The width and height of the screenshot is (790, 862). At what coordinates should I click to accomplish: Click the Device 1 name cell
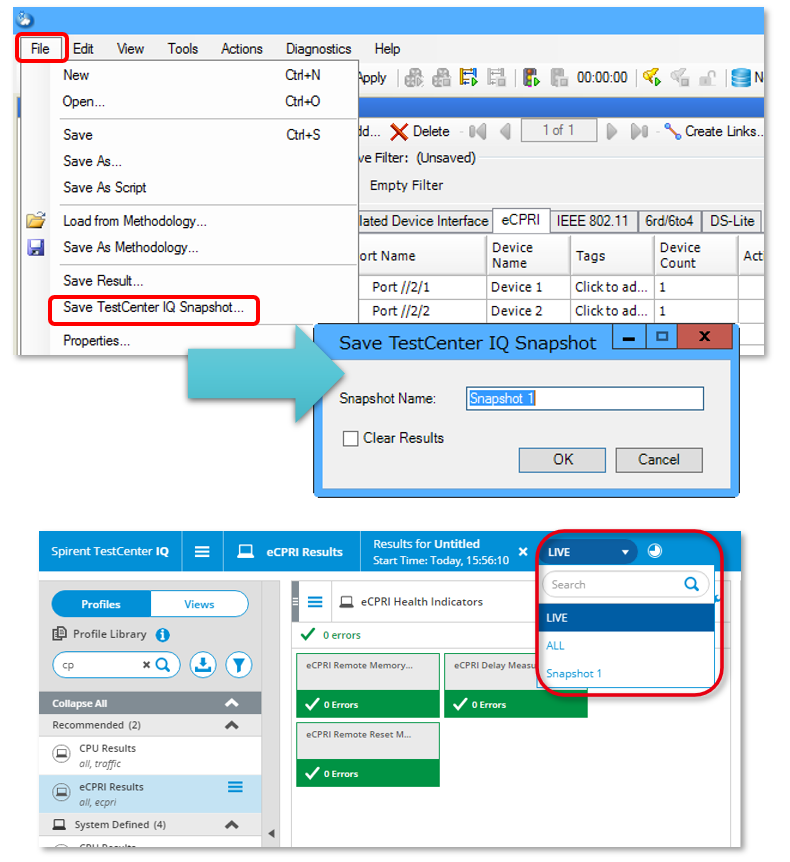pos(528,287)
